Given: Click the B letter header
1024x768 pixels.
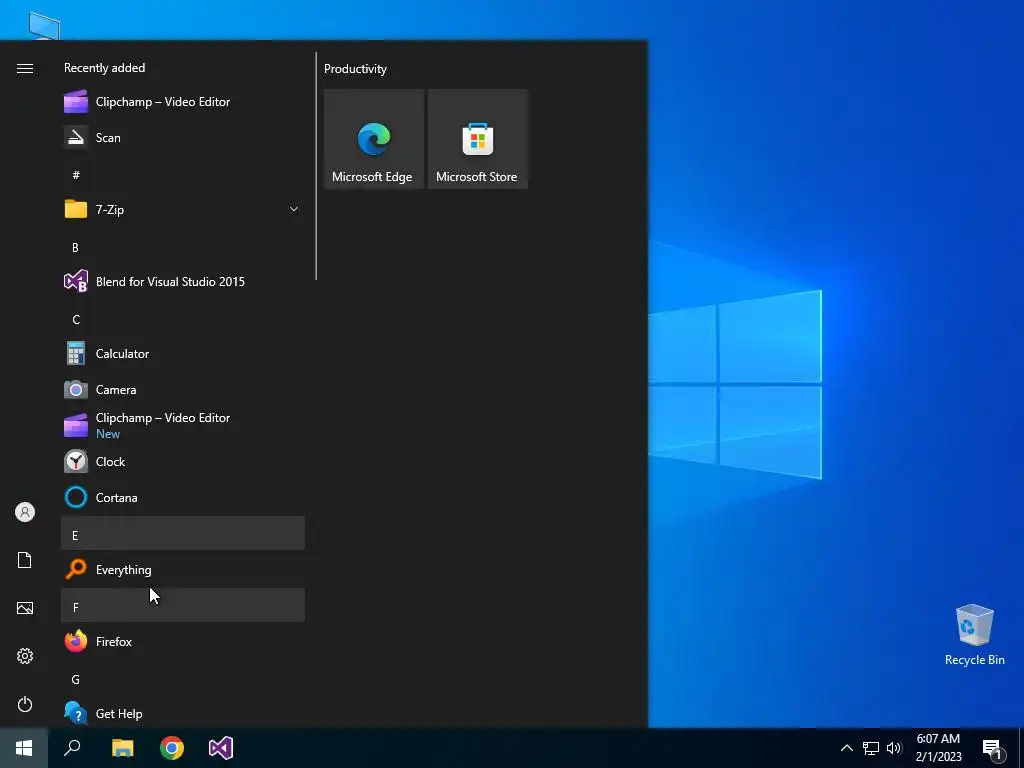Looking at the screenshot, I should pyautogui.click(x=183, y=248).
